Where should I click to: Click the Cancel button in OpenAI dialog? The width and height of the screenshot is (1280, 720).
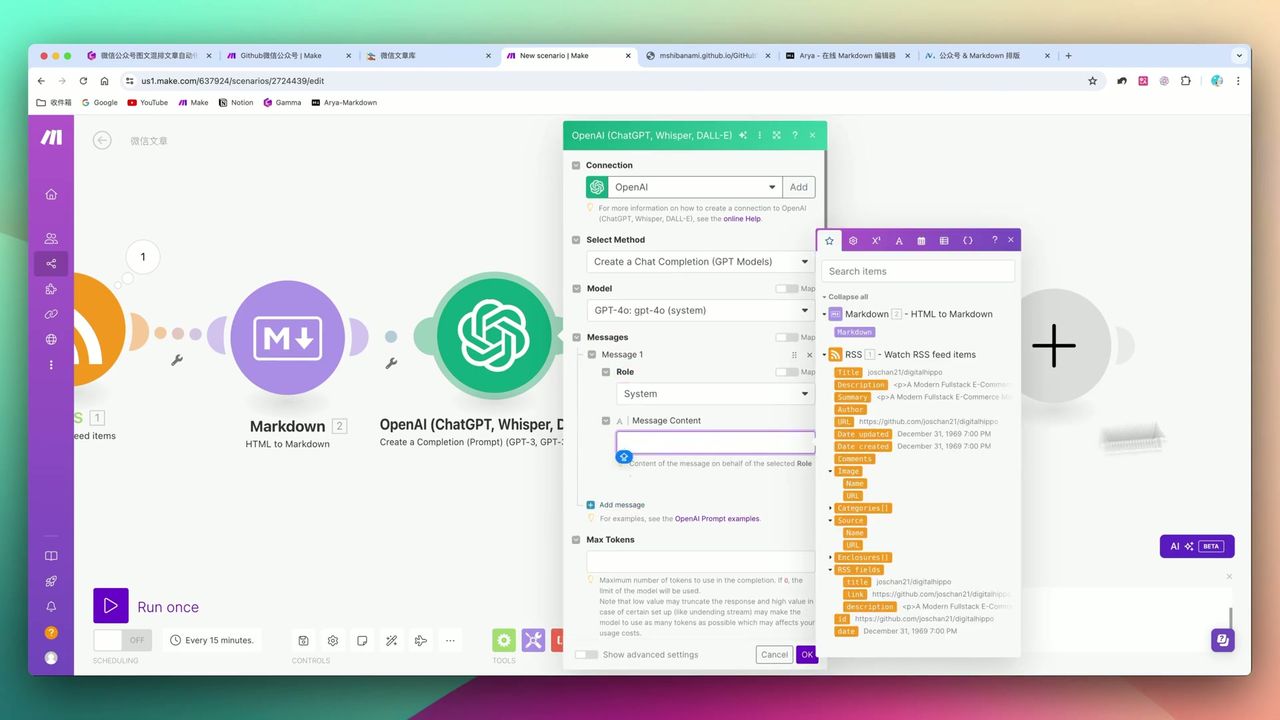pyautogui.click(x=774, y=655)
